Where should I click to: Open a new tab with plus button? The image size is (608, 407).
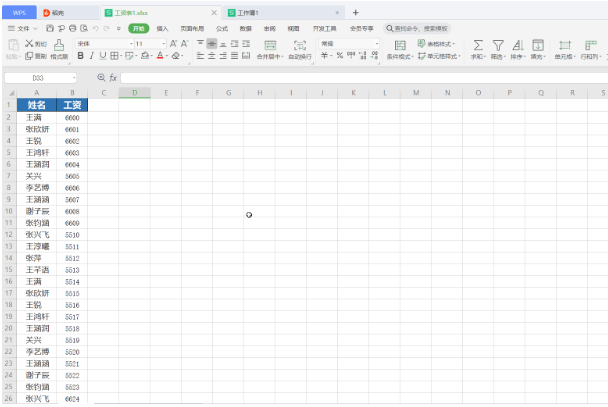coord(355,12)
